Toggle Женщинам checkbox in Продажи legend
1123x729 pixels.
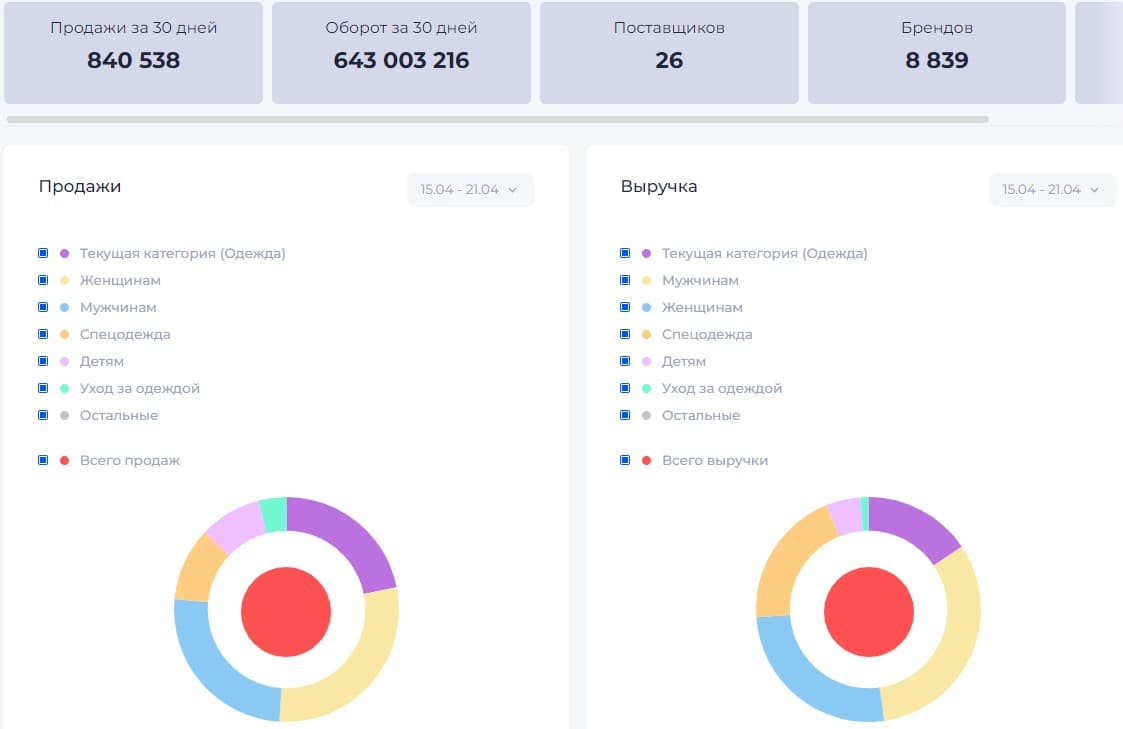pos(43,280)
